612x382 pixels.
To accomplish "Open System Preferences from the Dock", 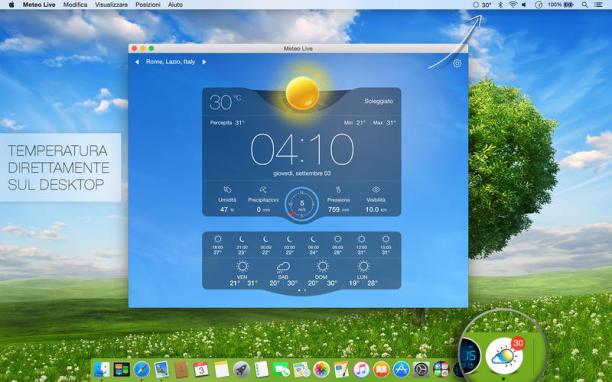I will (x=422, y=369).
